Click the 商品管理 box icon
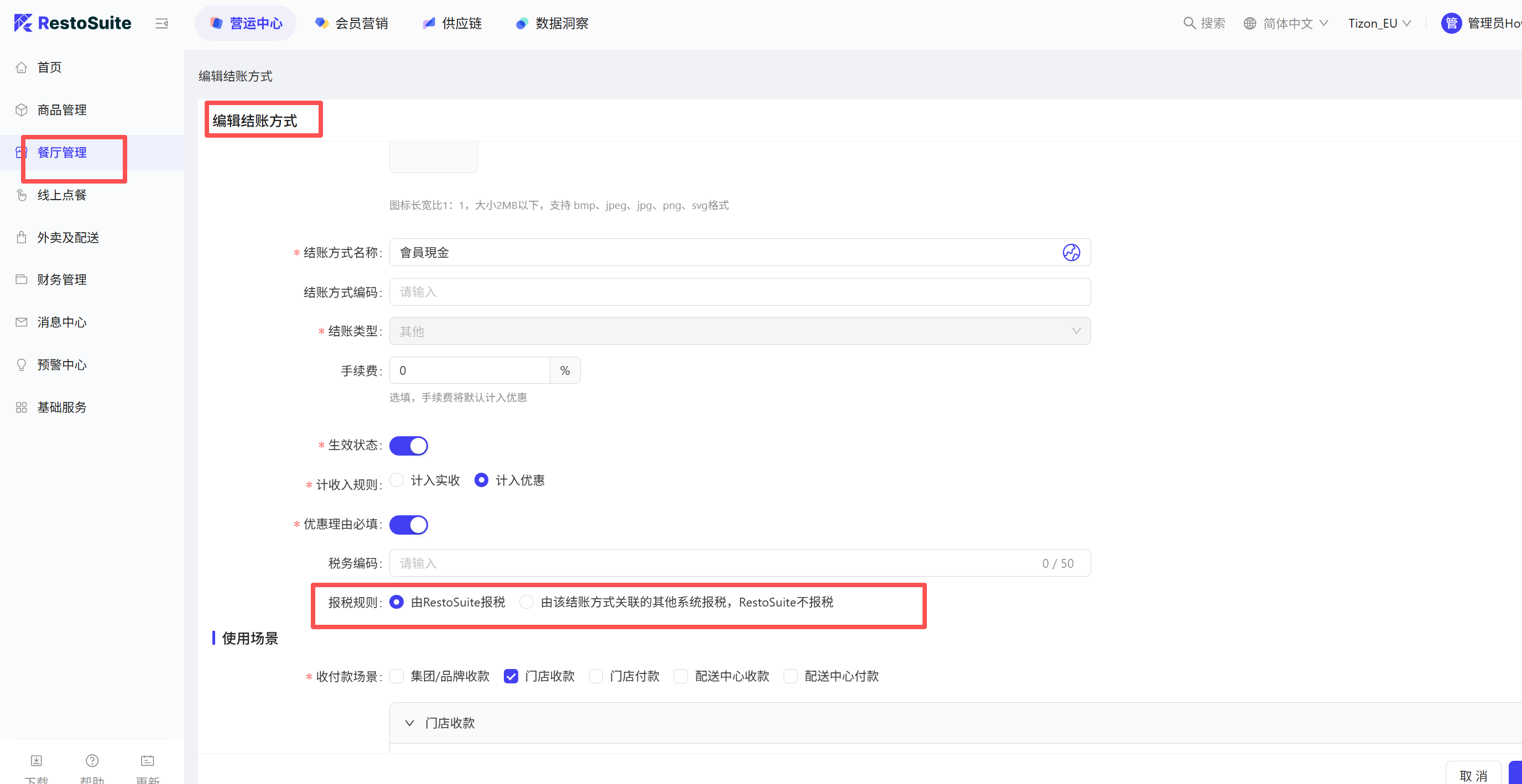Viewport: 1522px width, 784px height. click(x=22, y=110)
